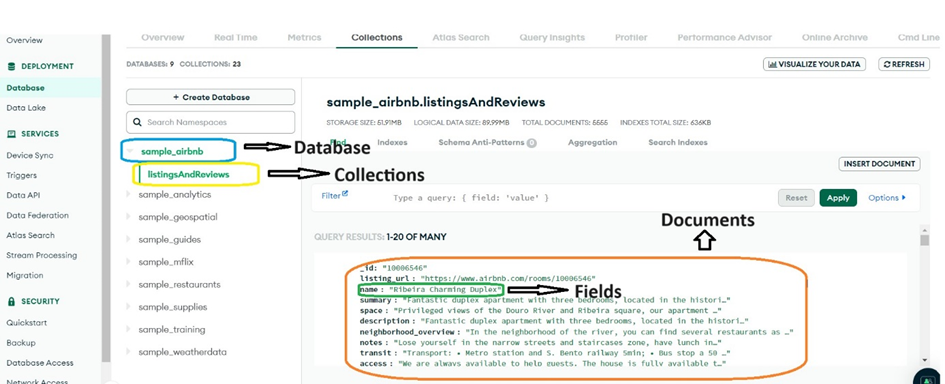Open Migration in the sidebar
The width and height of the screenshot is (945, 384).
click(25, 275)
